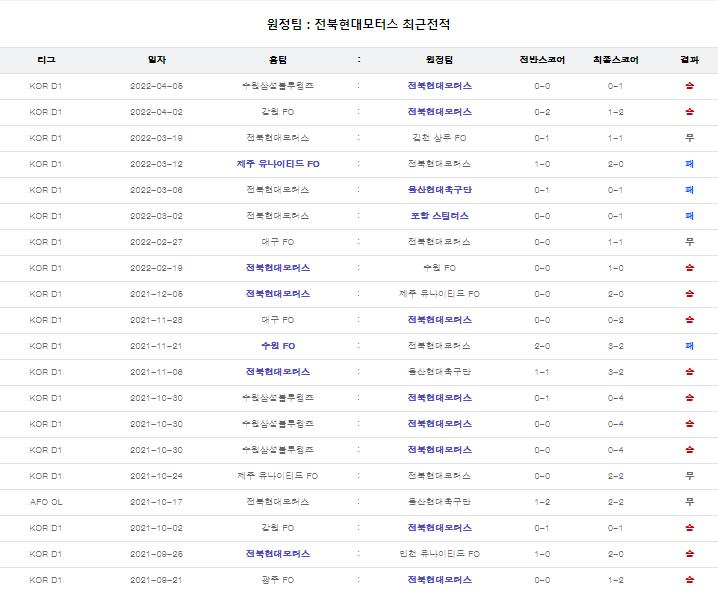Click the 승 result in the 2021-09-21 row
The image size is (718, 593).
[690, 580]
